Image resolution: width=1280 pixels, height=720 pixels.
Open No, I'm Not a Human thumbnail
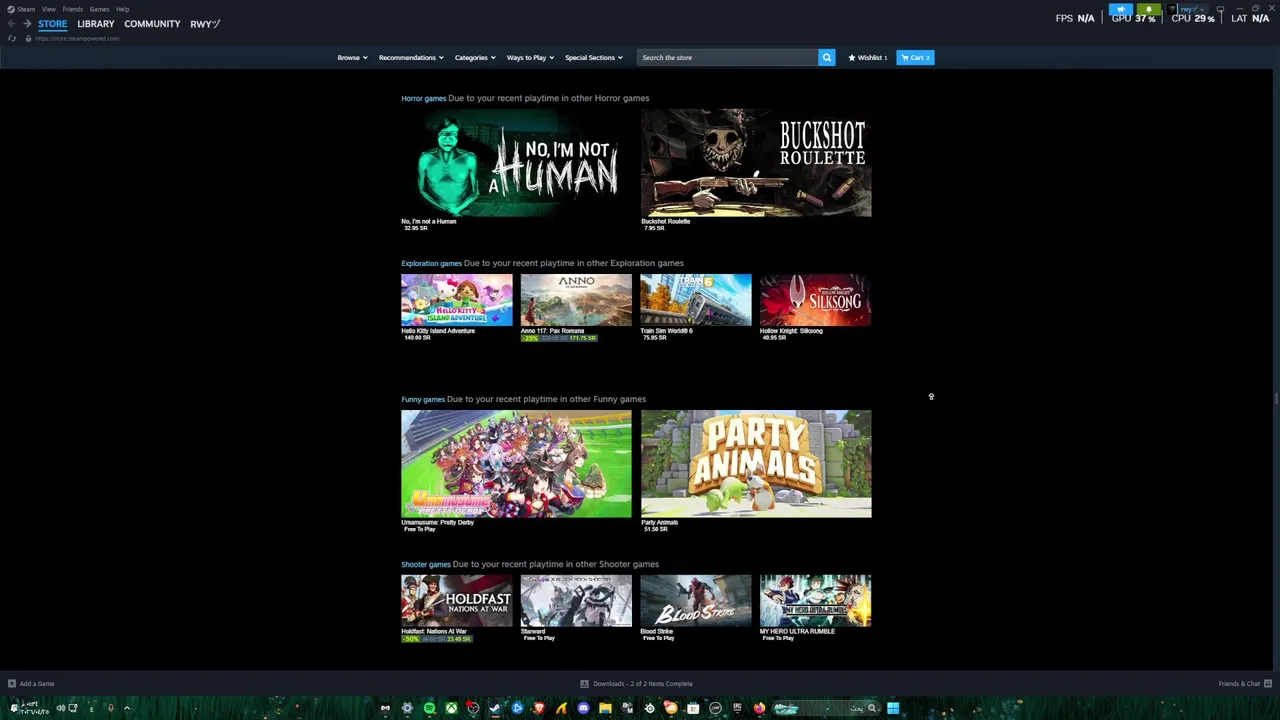click(x=516, y=163)
